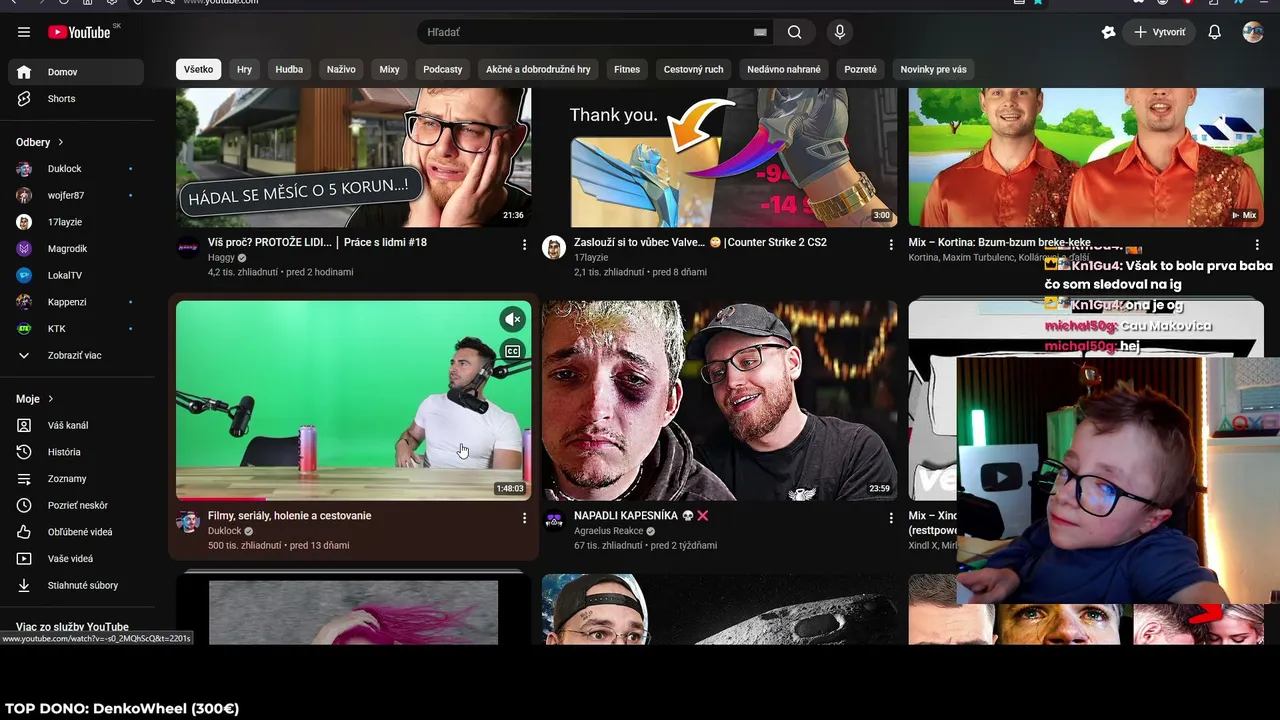Open options menu for Mix – Kortina
The width and height of the screenshot is (1280, 720).
point(1257,244)
